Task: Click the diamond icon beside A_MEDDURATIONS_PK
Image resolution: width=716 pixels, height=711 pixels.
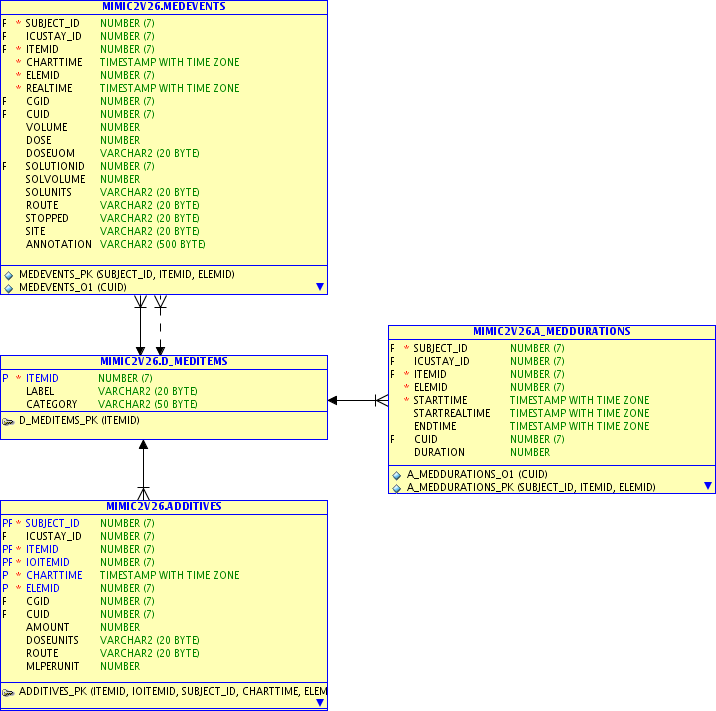Action: pyautogui.click(x=397, y=488)
